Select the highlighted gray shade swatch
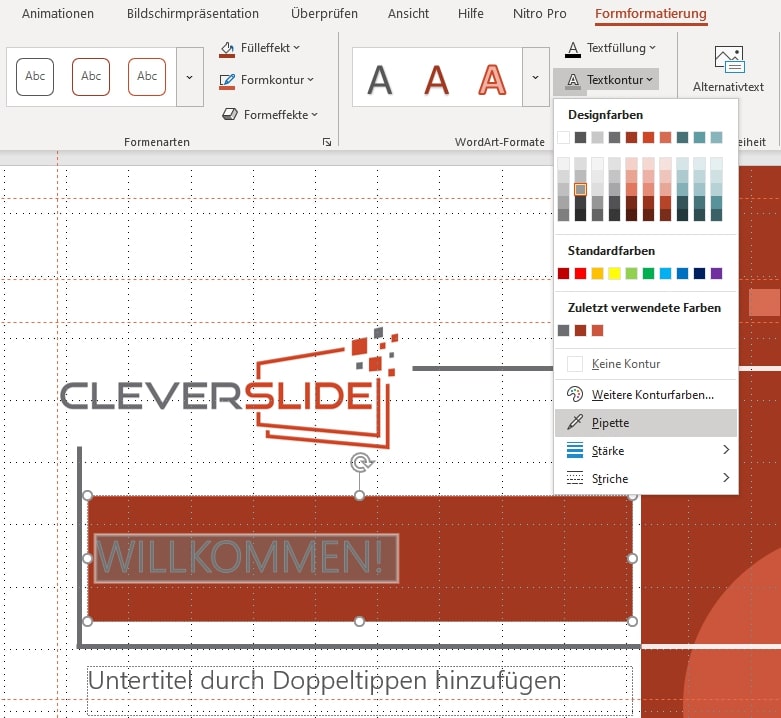The image size is (781, 718). (580, 189)
